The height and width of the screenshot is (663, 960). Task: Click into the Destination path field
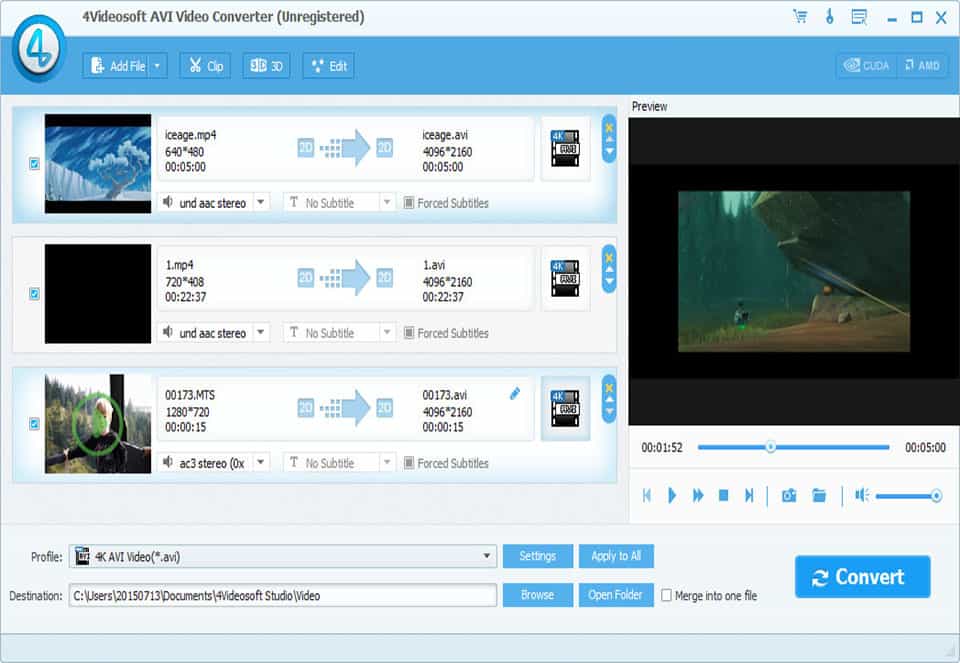282,595
